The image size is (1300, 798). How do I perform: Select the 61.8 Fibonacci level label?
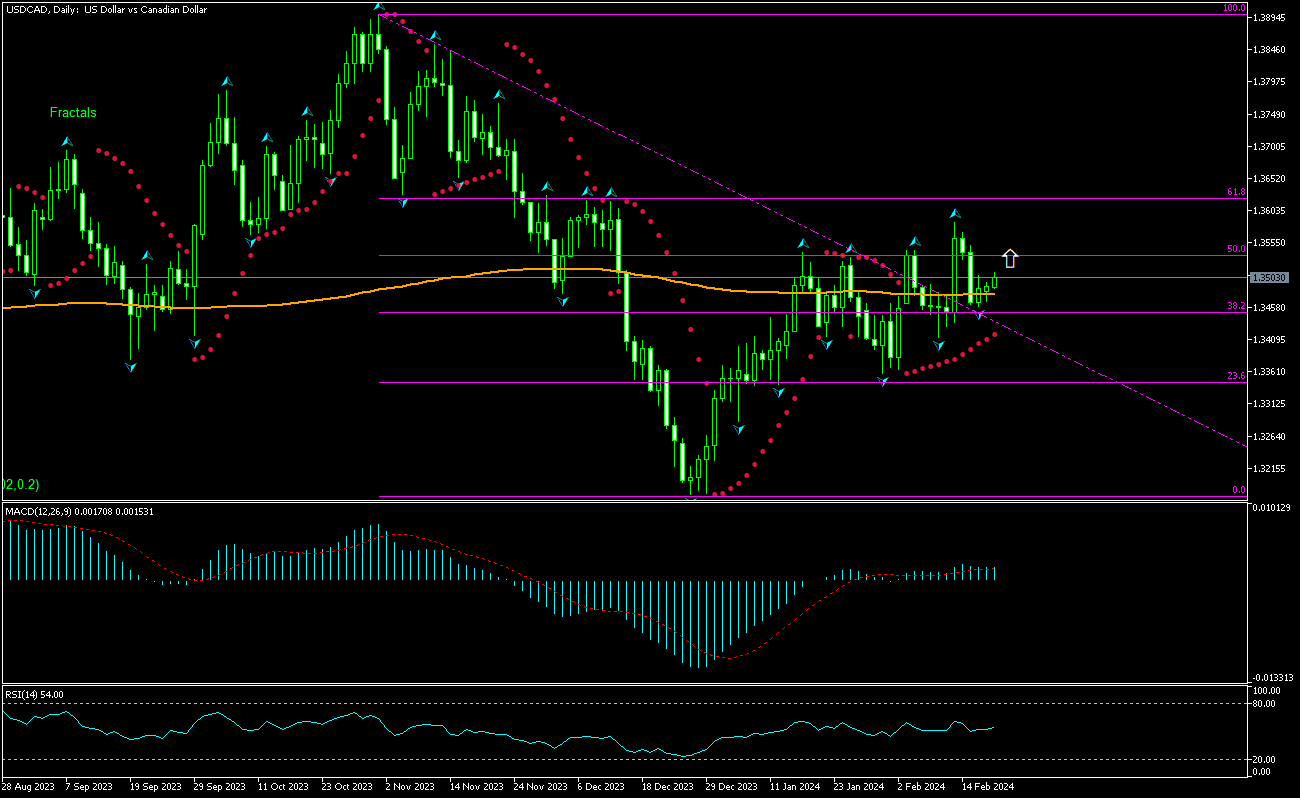1238,189
